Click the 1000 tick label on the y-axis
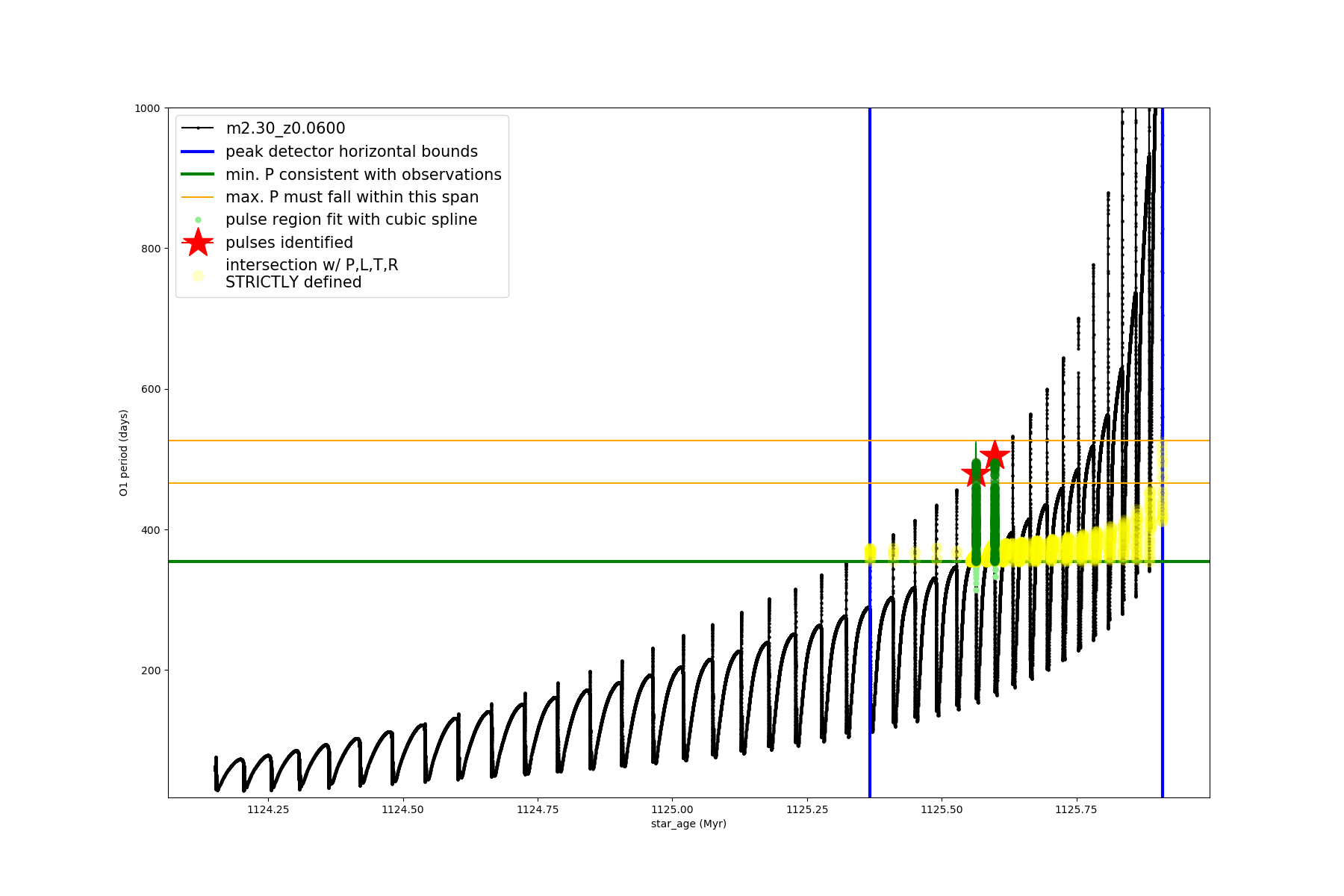This screenshot has height=896, width=1344. coord(147,108)
